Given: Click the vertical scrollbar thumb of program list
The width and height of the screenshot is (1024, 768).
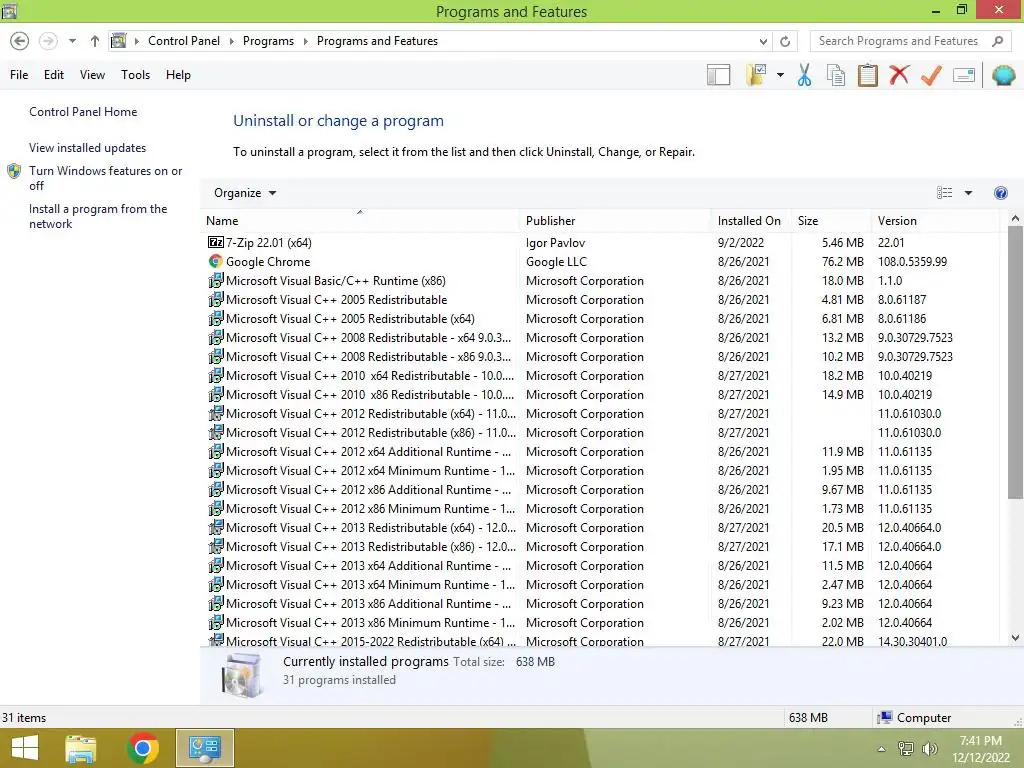Looking at the screenshot, I should coord(1015,363).
